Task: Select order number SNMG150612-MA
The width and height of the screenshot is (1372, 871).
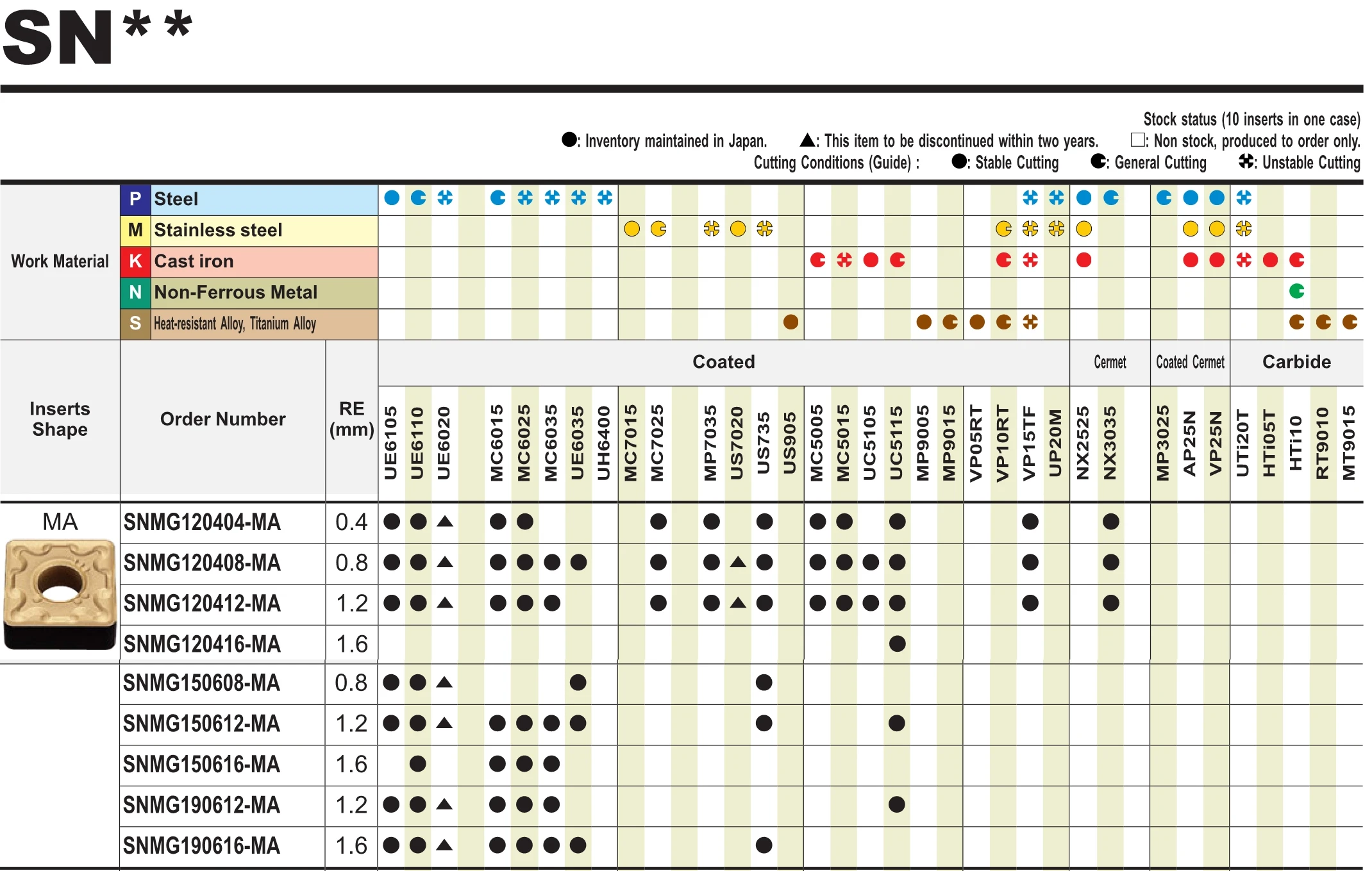Action: coord(202,724)
